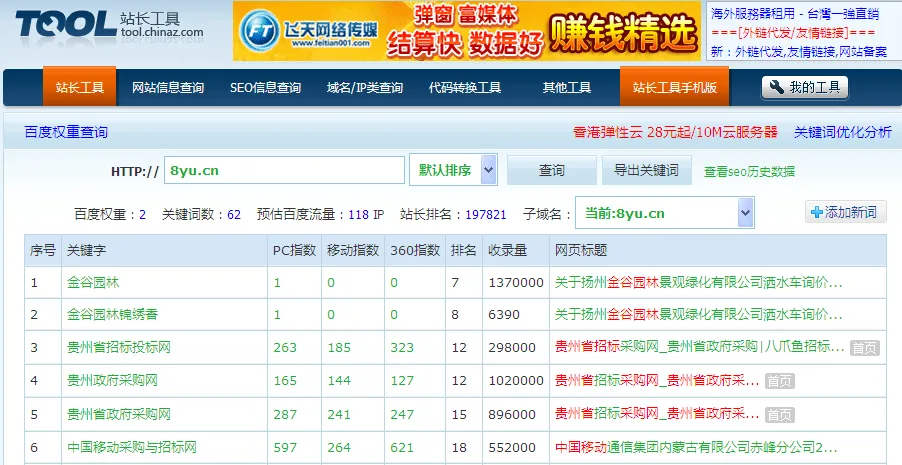Open page title link in row 1

[x=698, y=283]
